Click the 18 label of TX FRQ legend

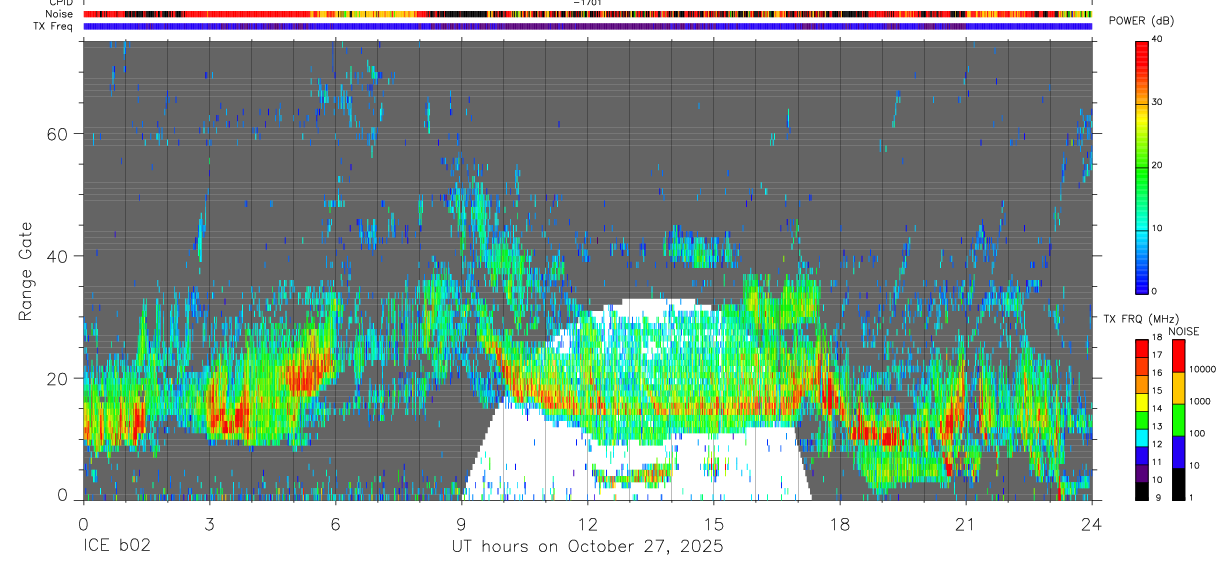(1156, 337)
